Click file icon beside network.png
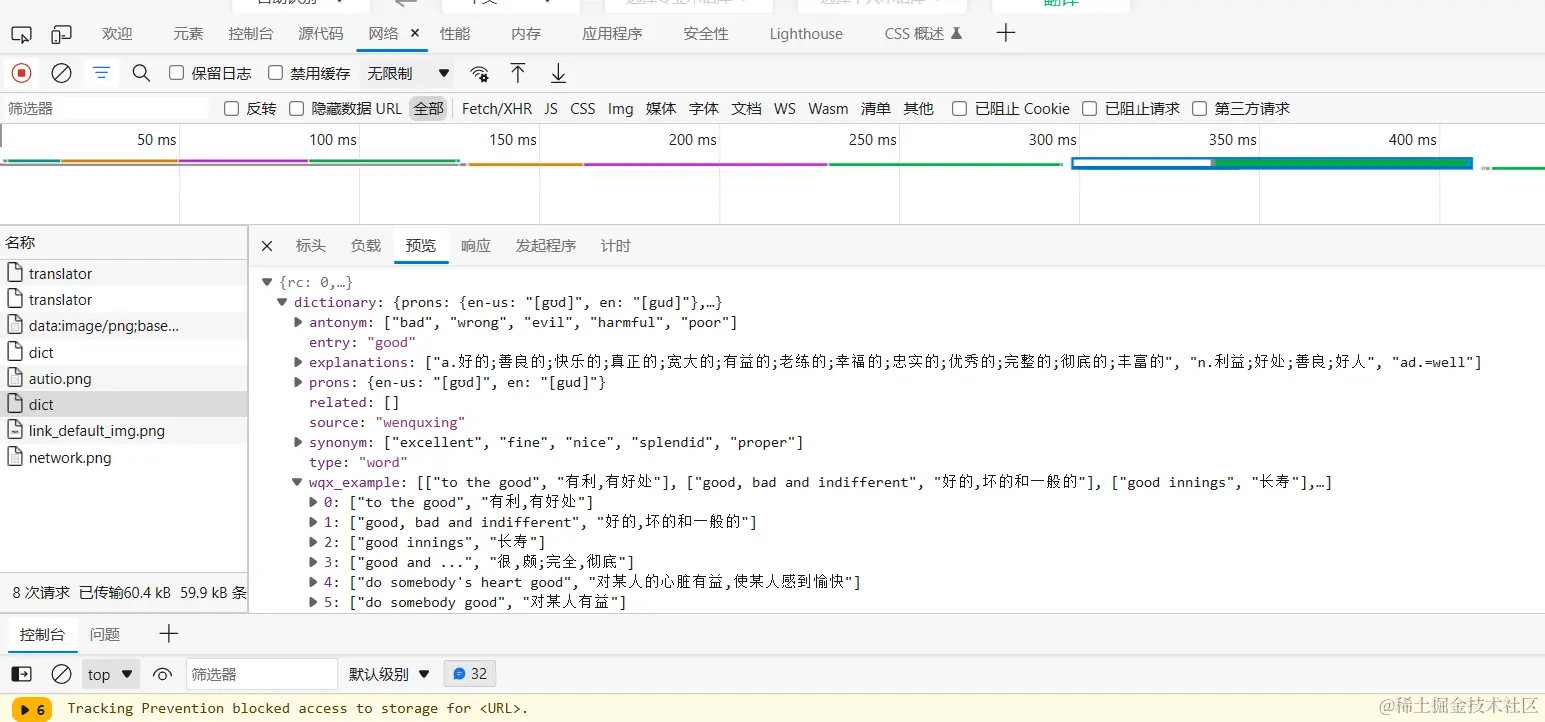The height and width of the screenshot is (722, 1545). (15, 458)
